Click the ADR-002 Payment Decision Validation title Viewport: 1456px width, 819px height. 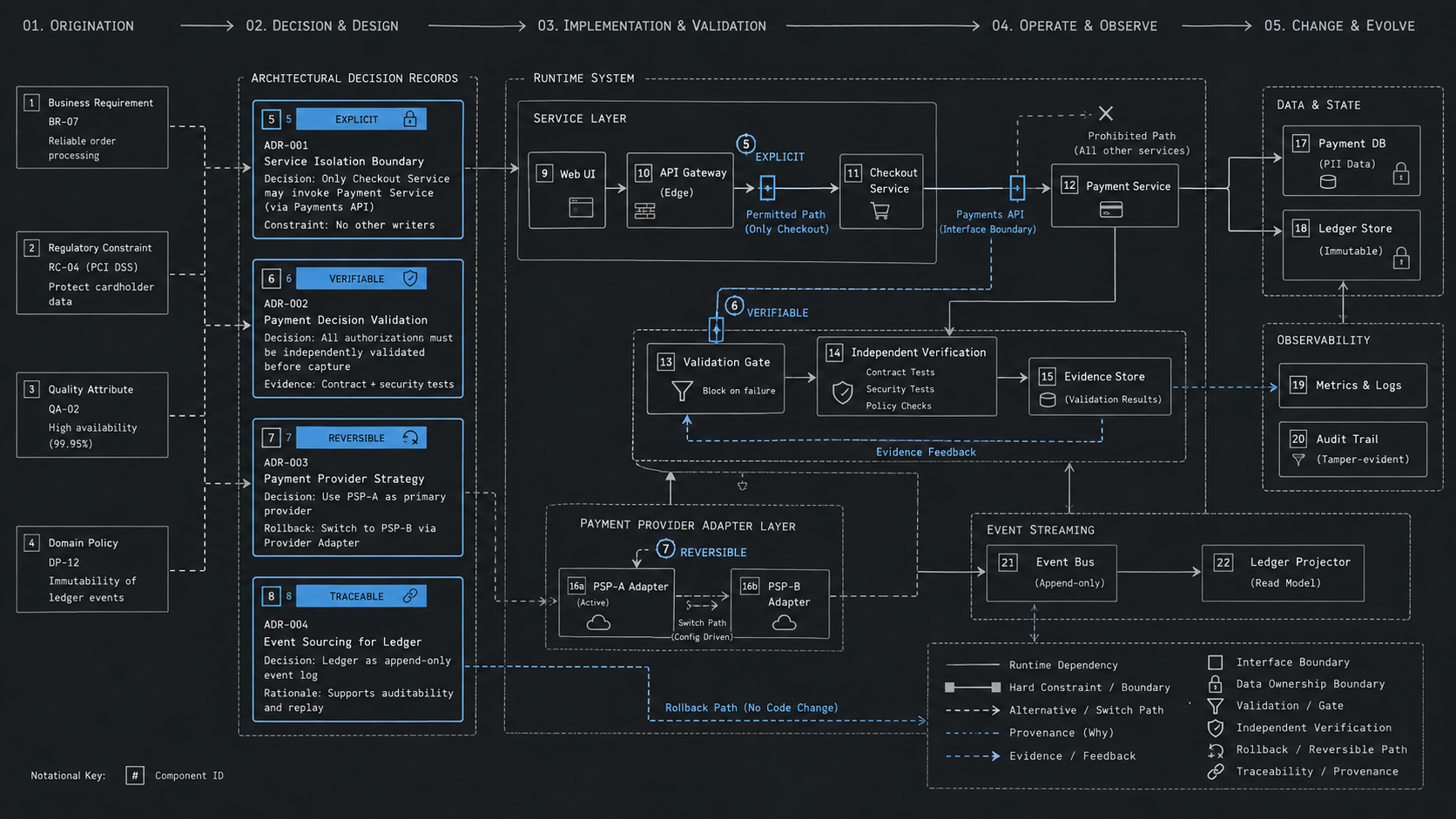[x=346, y=319]
